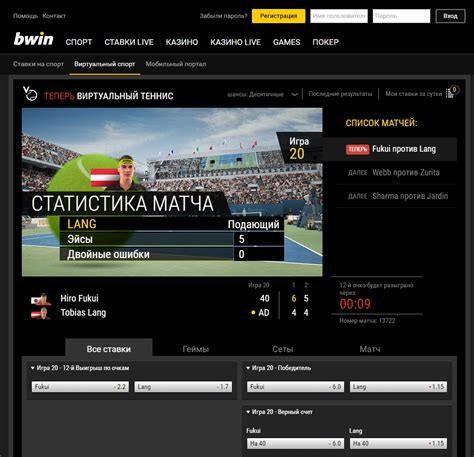This screenshot has width=474, height=457.
Task: Click the 00:09 countdown timer
Action: [x=355, y=304]
